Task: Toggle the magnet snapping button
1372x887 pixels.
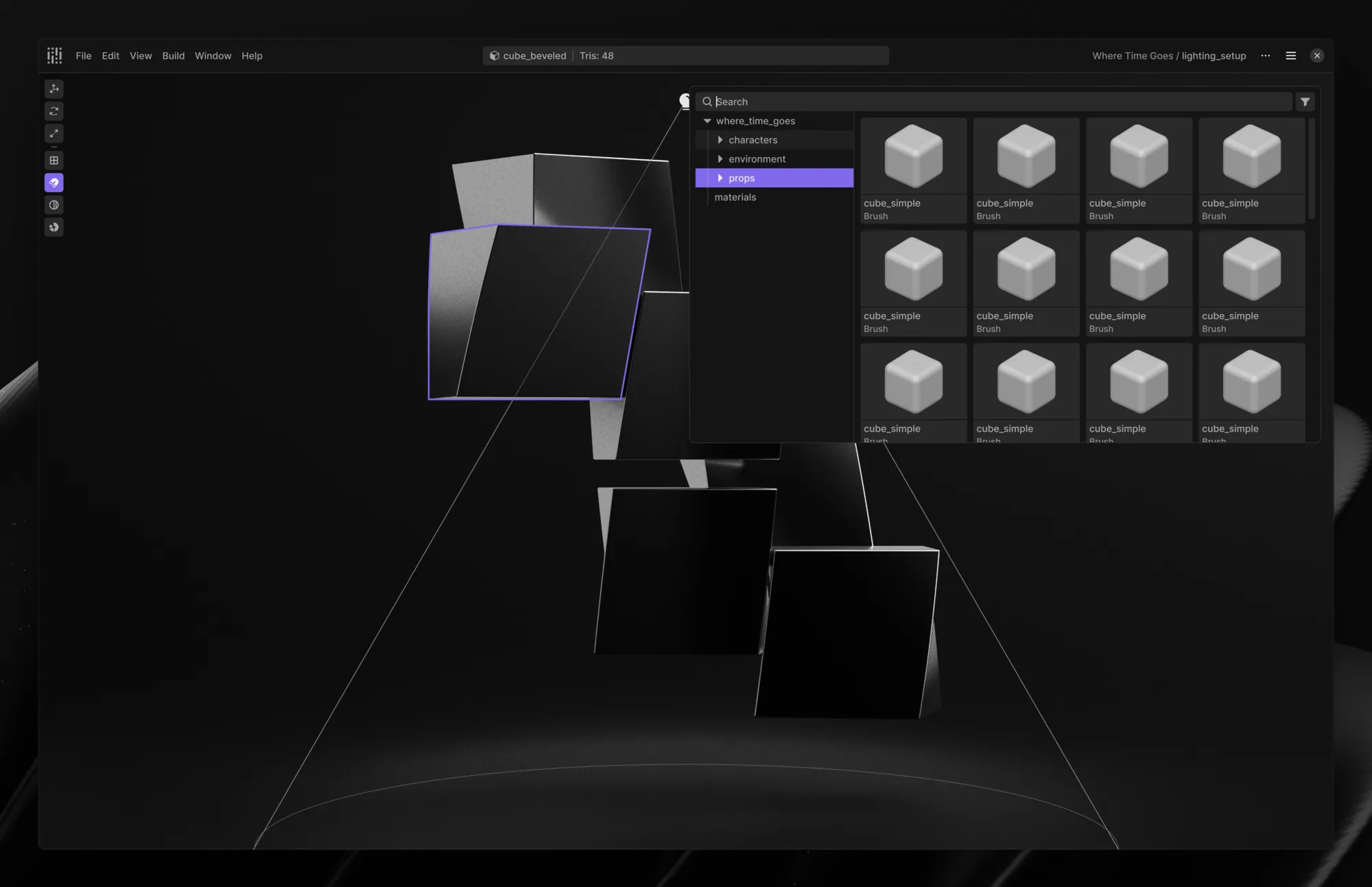Action: (x=54, y=183)
